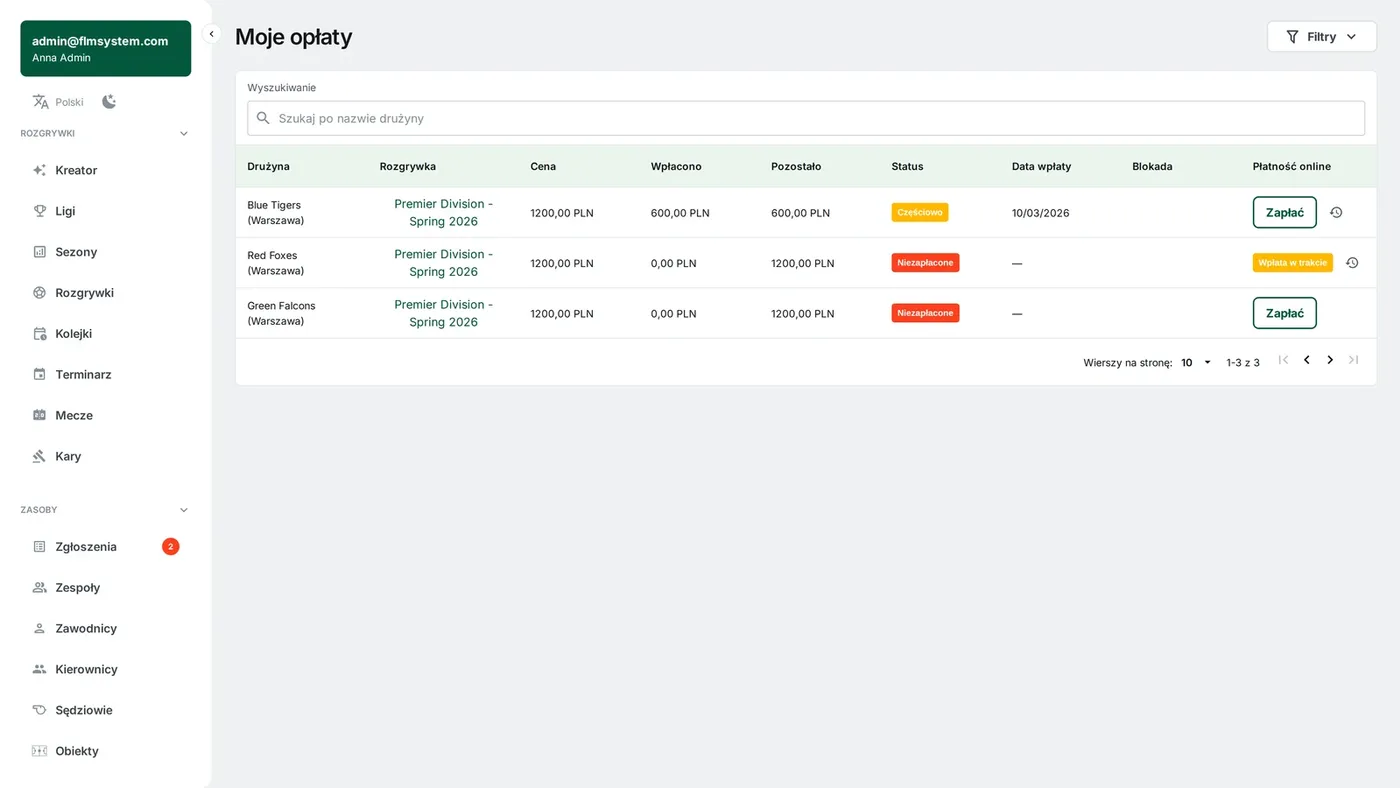Click the Zawodnicy person icon

pos(40,629)
